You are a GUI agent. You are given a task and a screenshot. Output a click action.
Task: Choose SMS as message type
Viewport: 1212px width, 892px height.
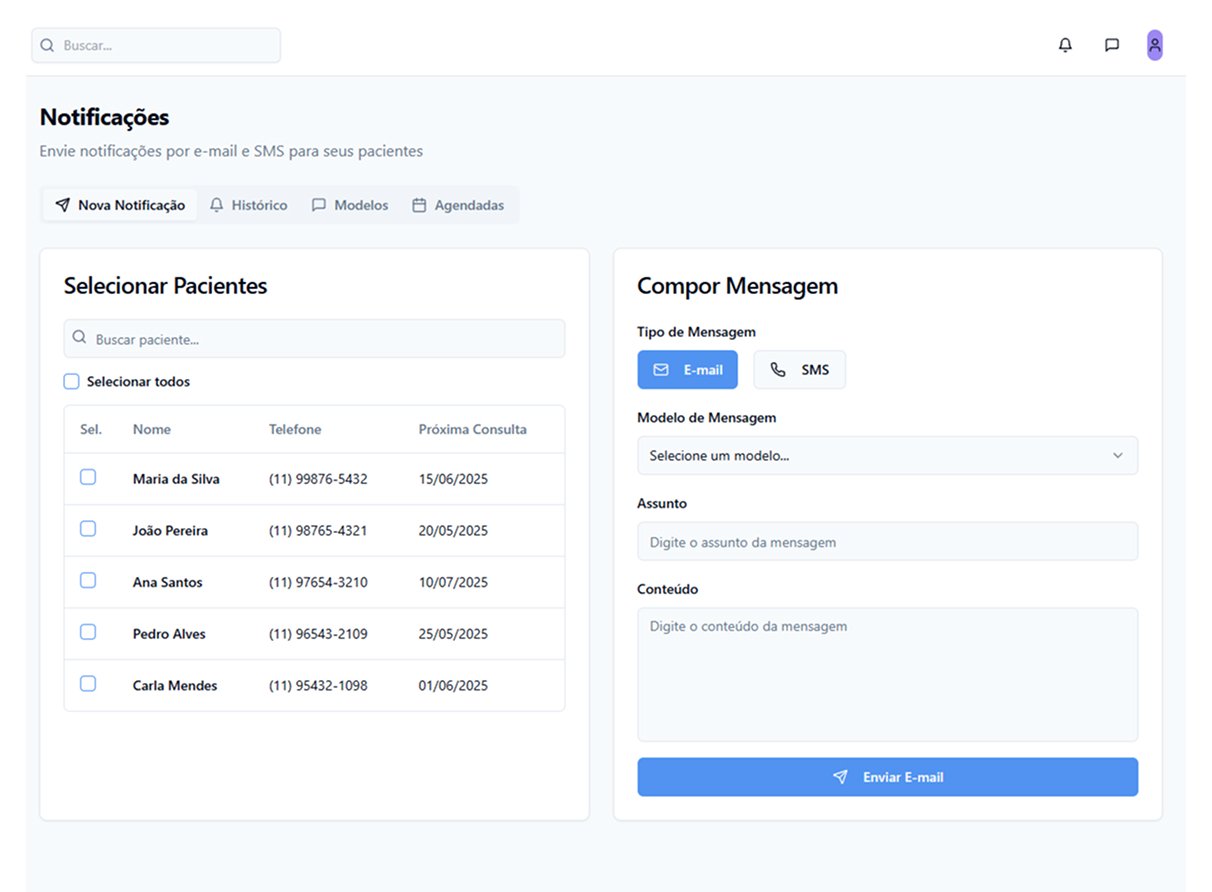tap(799, 370)
